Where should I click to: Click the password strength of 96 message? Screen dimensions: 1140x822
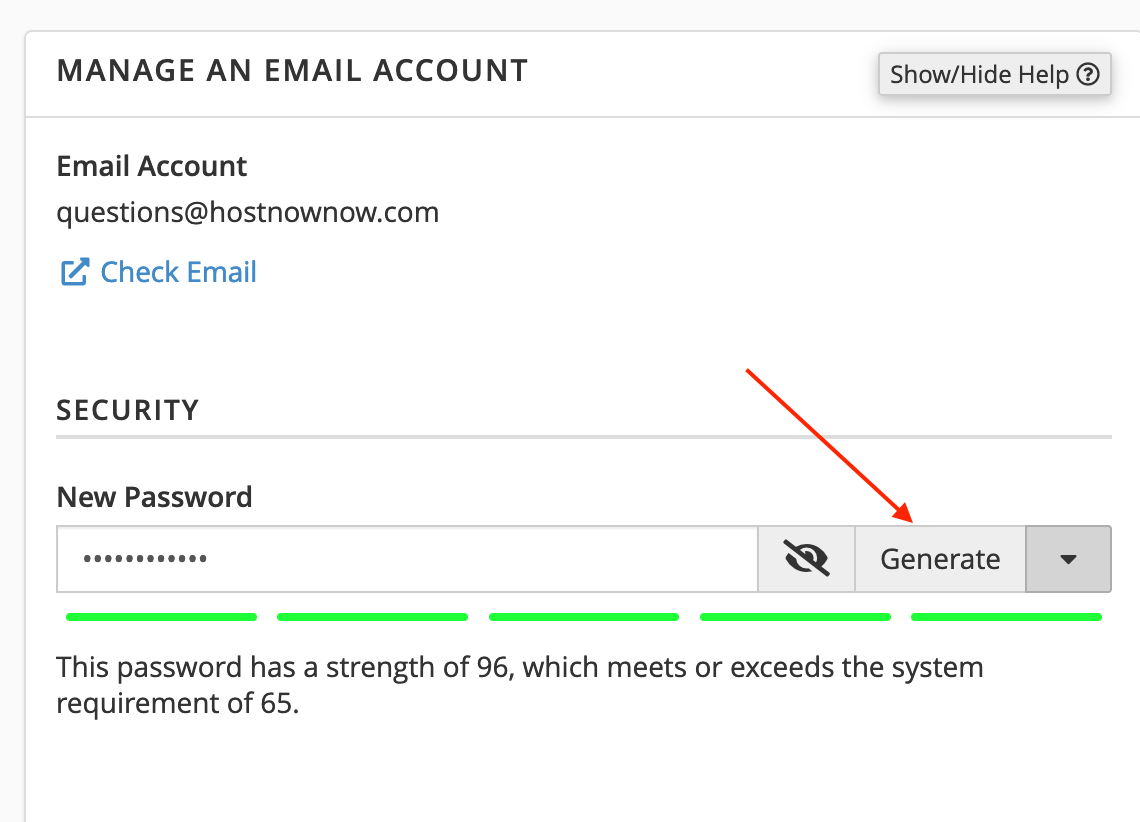click(x=520, y=685)
